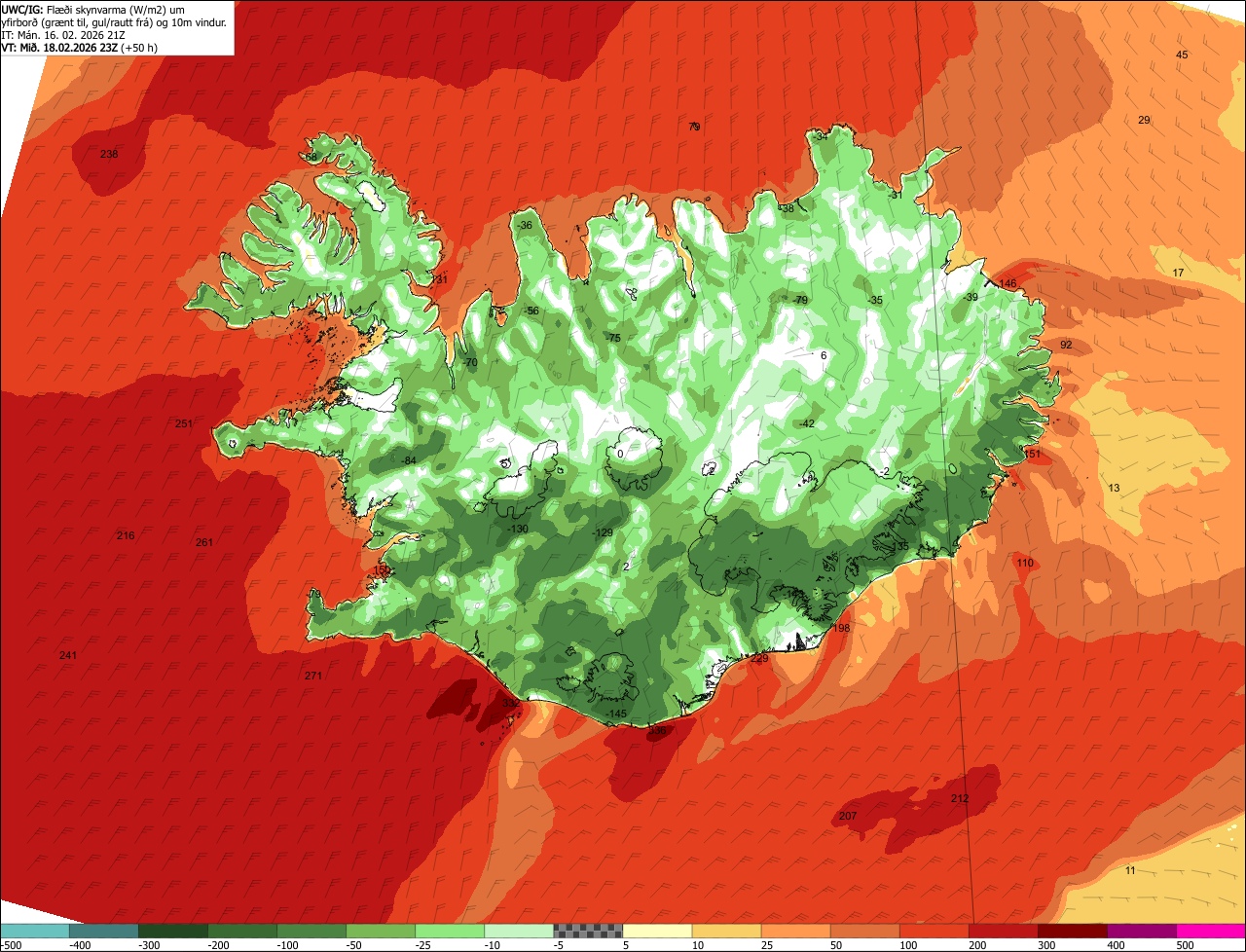Image resolution: width=1246 pixels, height=952 pixels.
Task: Select the -145 value on the map
Action: [616, 714]
